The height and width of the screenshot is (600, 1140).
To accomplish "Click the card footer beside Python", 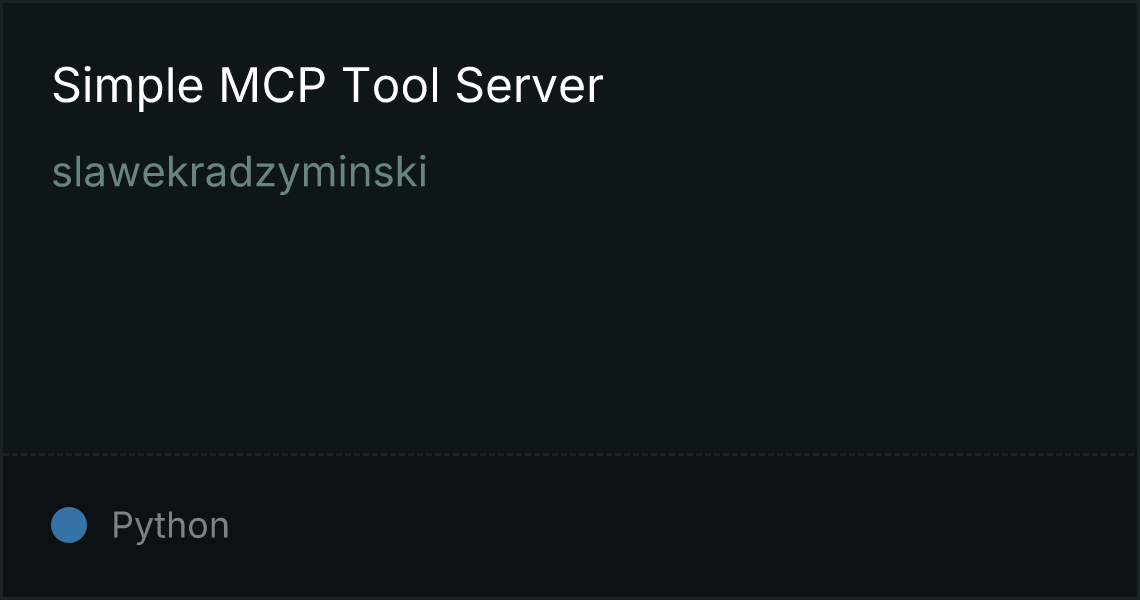I will tap(683, 525).
